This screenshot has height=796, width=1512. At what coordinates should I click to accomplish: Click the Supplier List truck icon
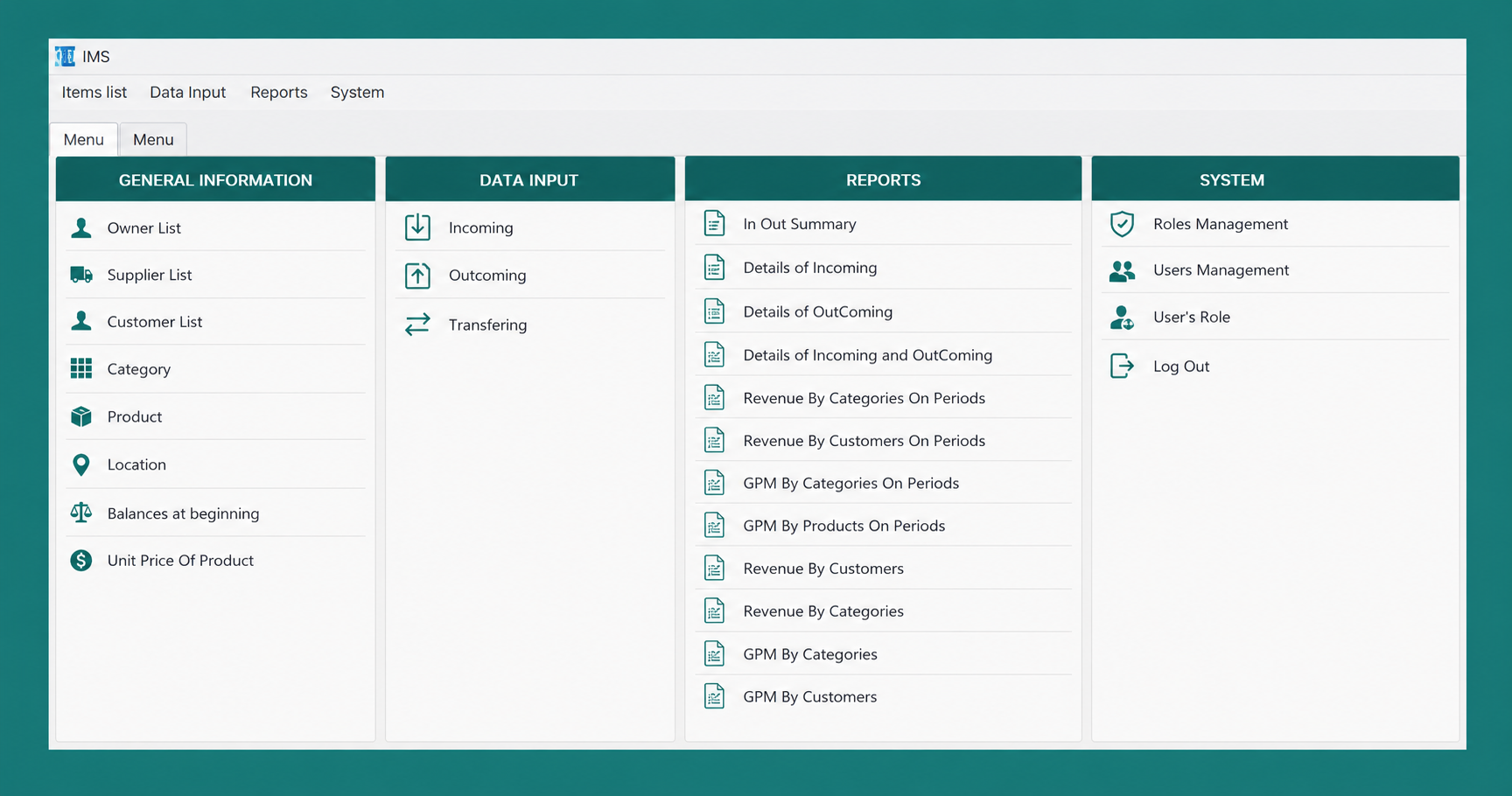81,275
